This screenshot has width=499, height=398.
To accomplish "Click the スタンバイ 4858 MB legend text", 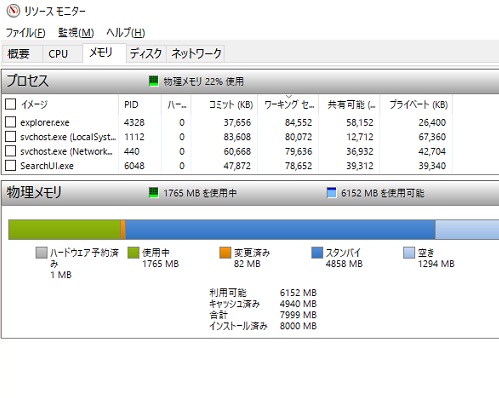I will (x=344, y=258).
